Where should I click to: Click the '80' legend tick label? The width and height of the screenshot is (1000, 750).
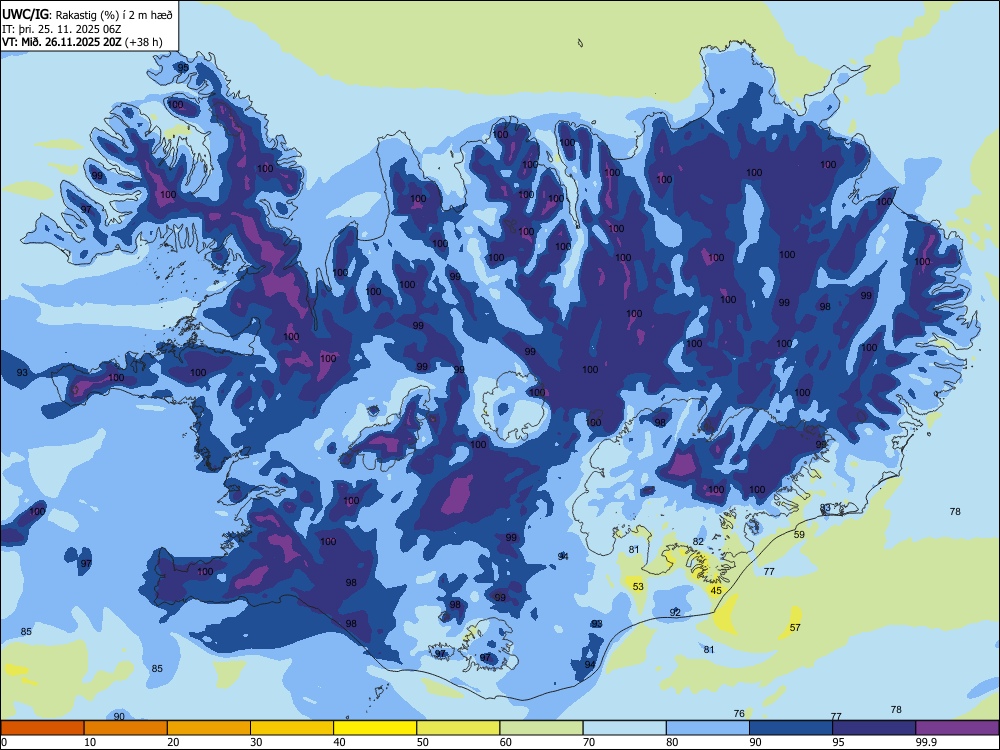672,742
